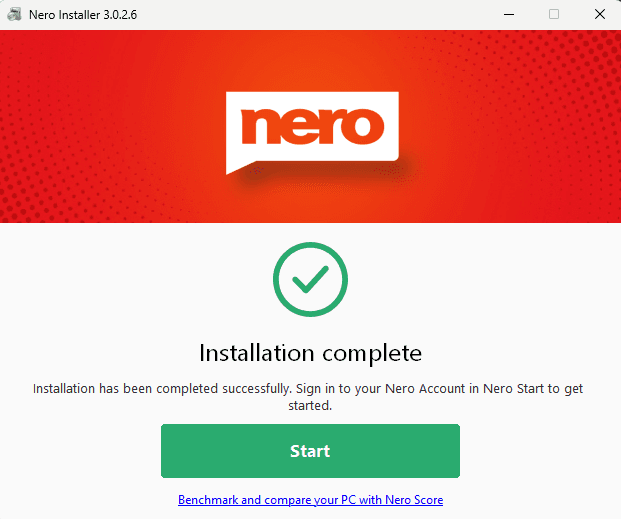
Task: Click the green Start button
Action: tap(310, 451)
